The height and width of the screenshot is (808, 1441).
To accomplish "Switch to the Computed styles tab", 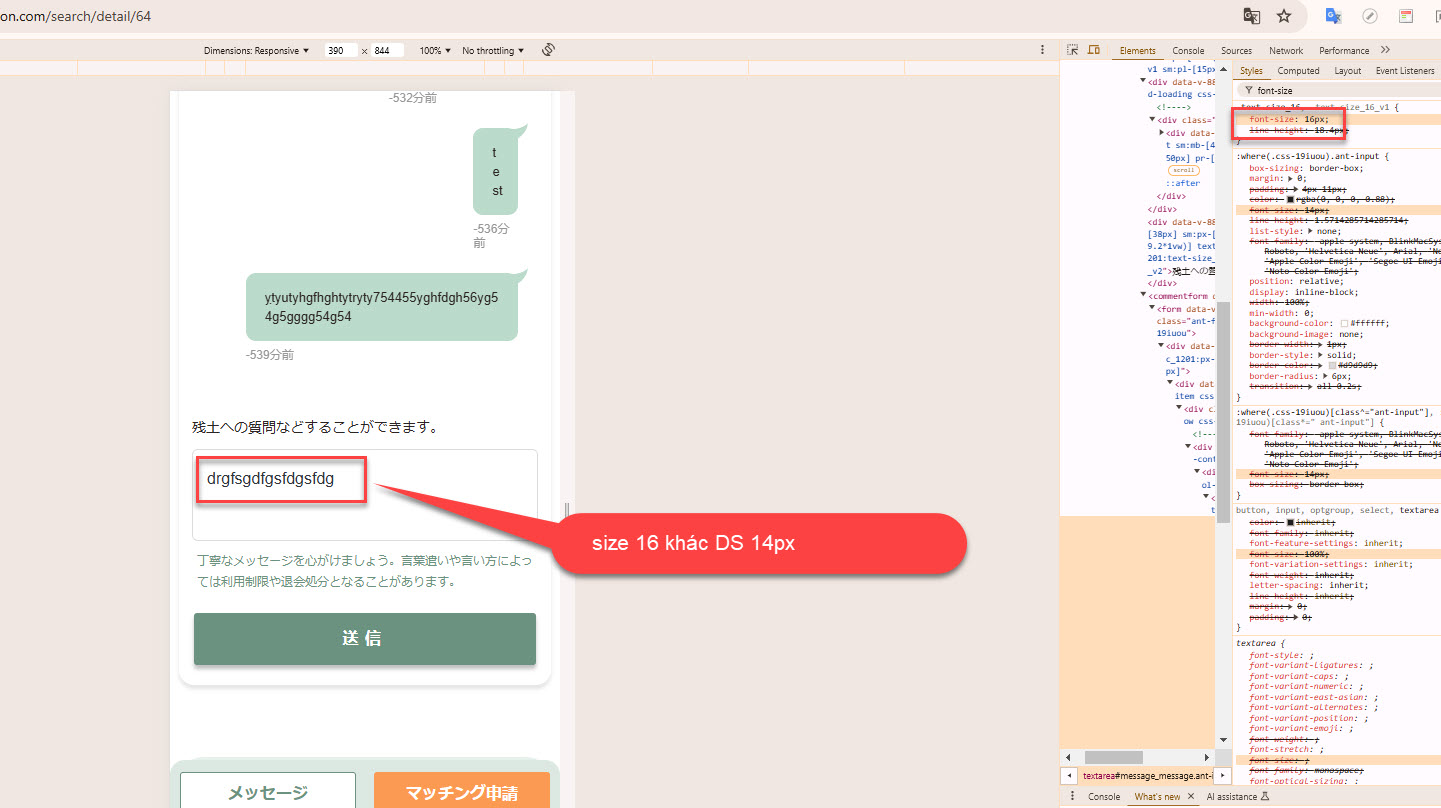I will (x=1298, y=71).
